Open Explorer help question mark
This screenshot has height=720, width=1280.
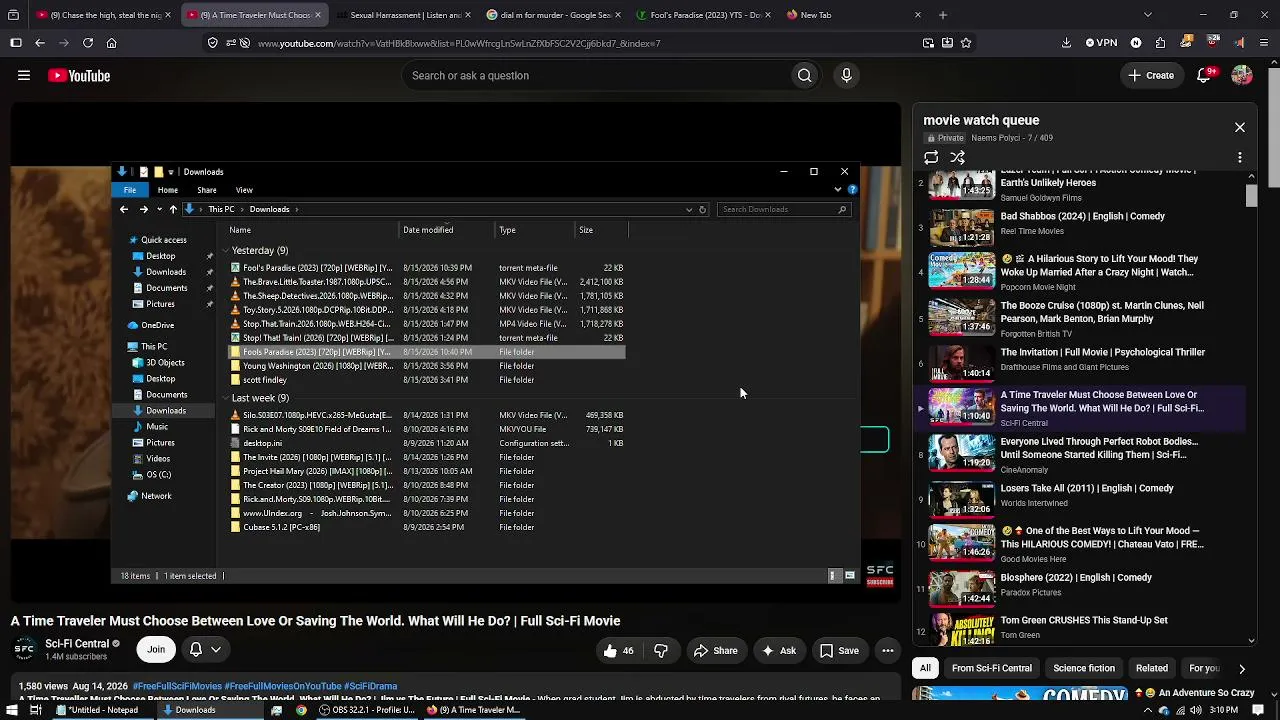(852, 190)
